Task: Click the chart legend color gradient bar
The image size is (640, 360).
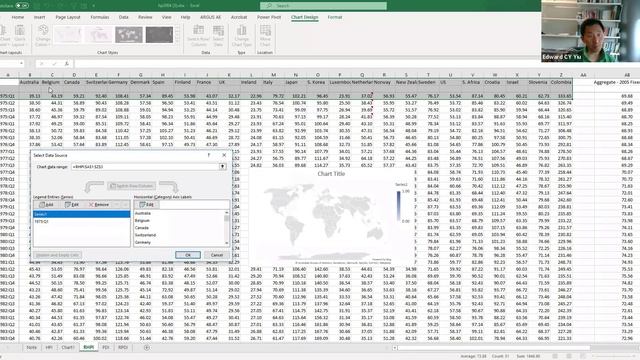Action: (399, 206)
